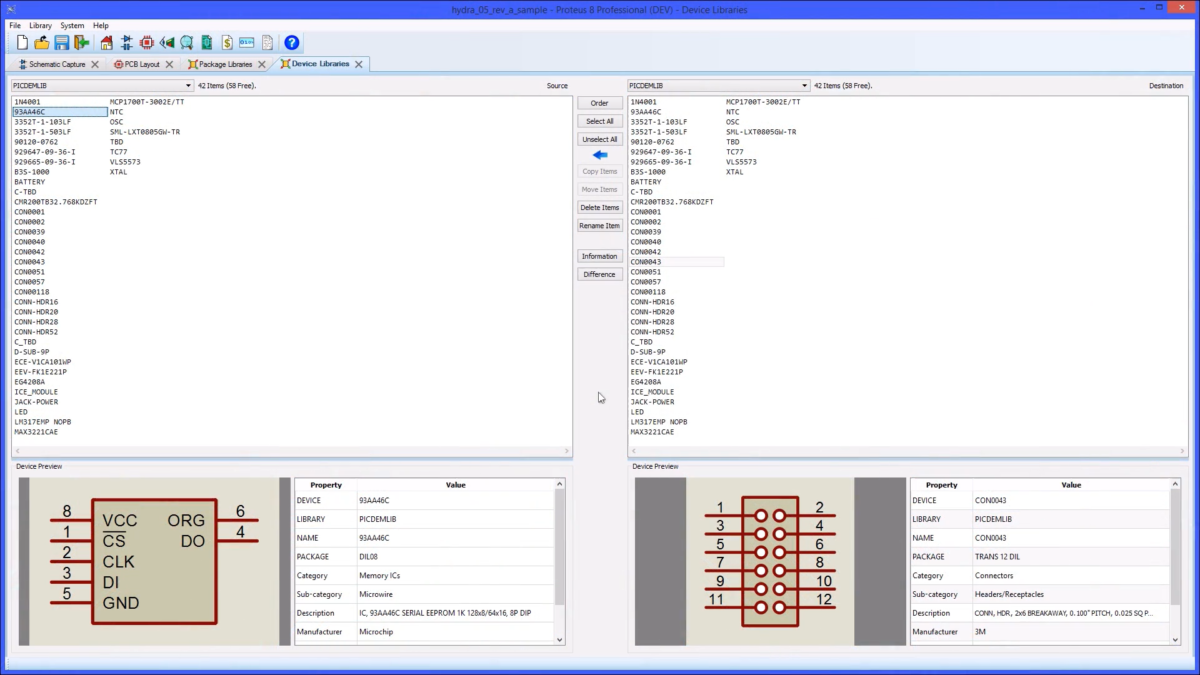
Task: Click the Information button
Action: tap(600, 256)
